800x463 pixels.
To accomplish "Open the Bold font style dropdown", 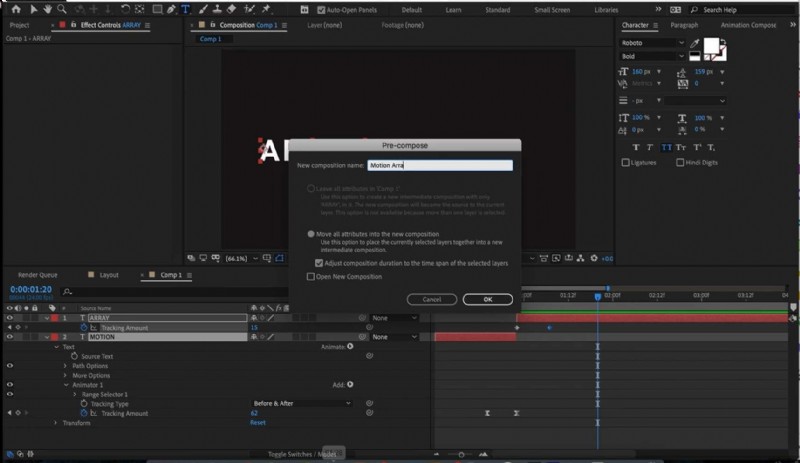I will [652, 56].
